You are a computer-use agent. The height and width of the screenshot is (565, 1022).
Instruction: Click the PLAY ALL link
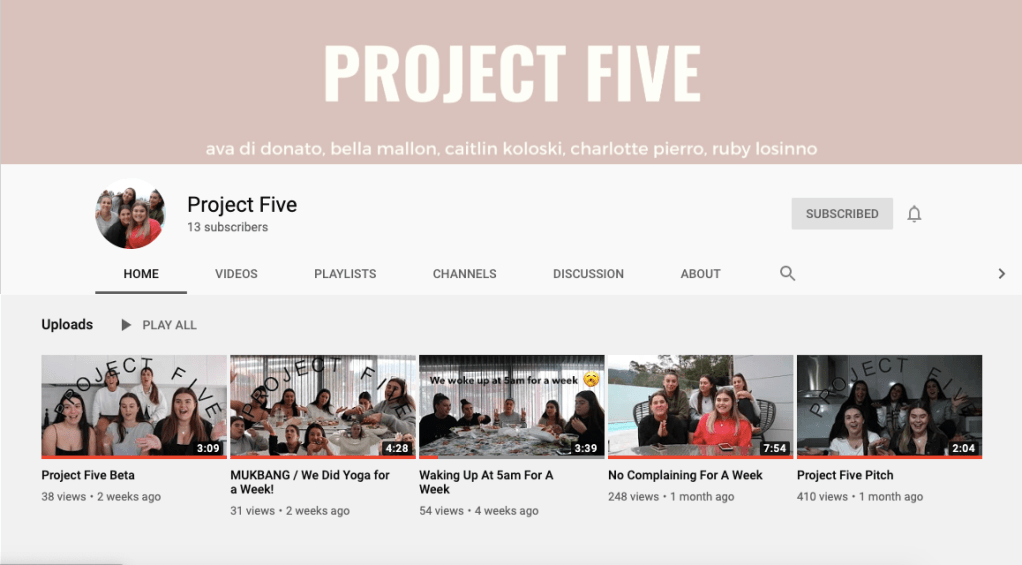click(169, 325)
